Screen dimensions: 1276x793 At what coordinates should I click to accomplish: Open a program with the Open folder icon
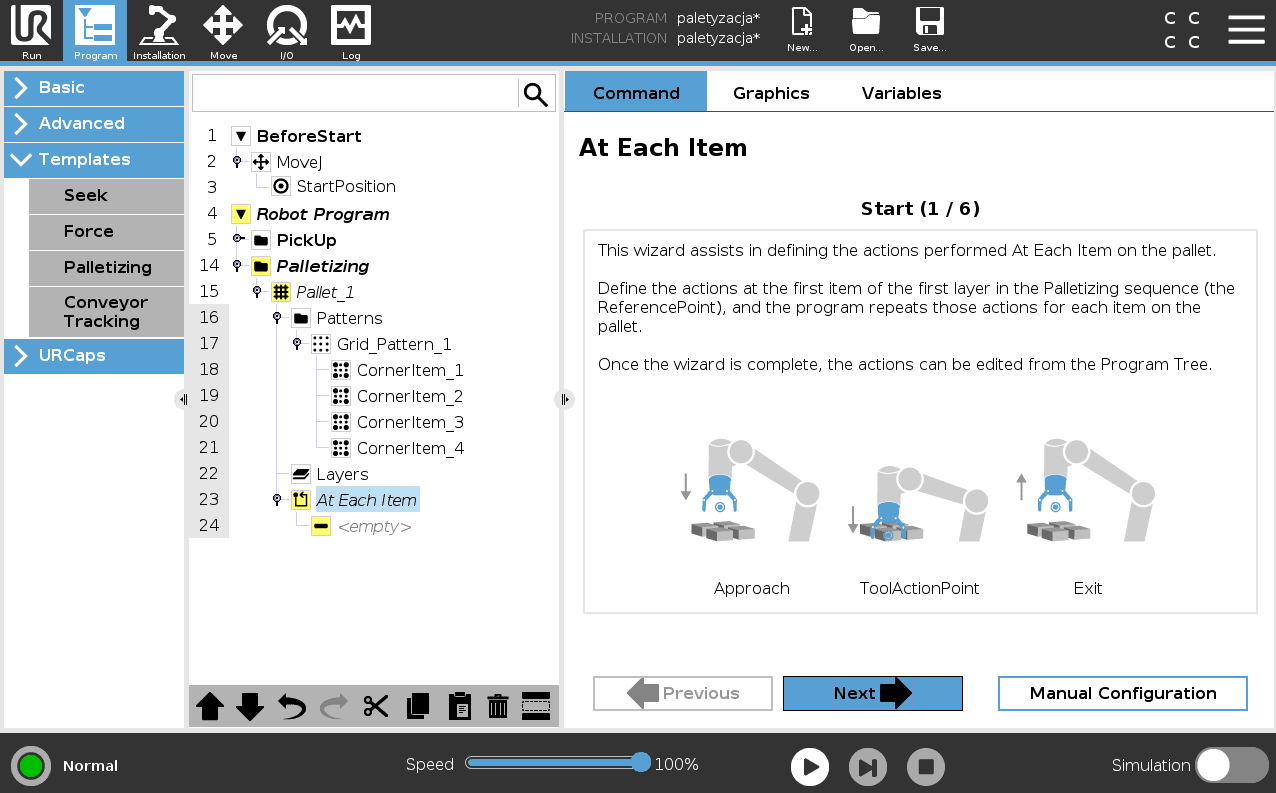pyautogui.click(x=866, y=30)
